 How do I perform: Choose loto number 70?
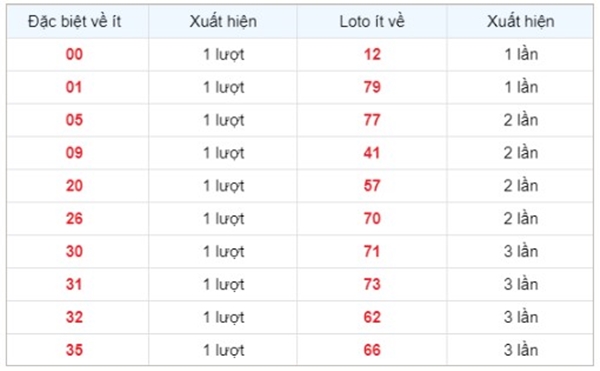[x=372, y=219]
